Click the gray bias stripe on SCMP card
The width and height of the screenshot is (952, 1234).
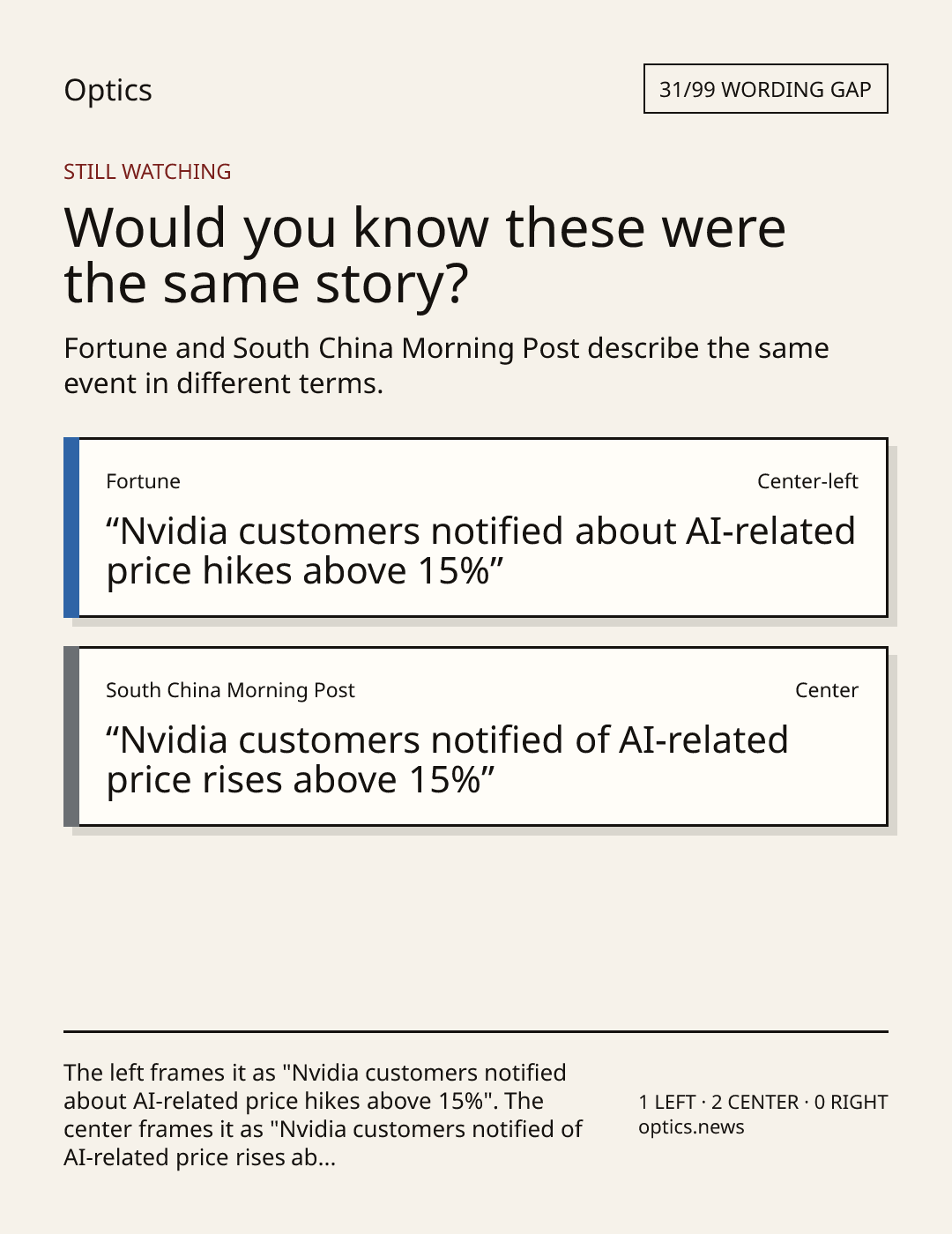[71, 736]
